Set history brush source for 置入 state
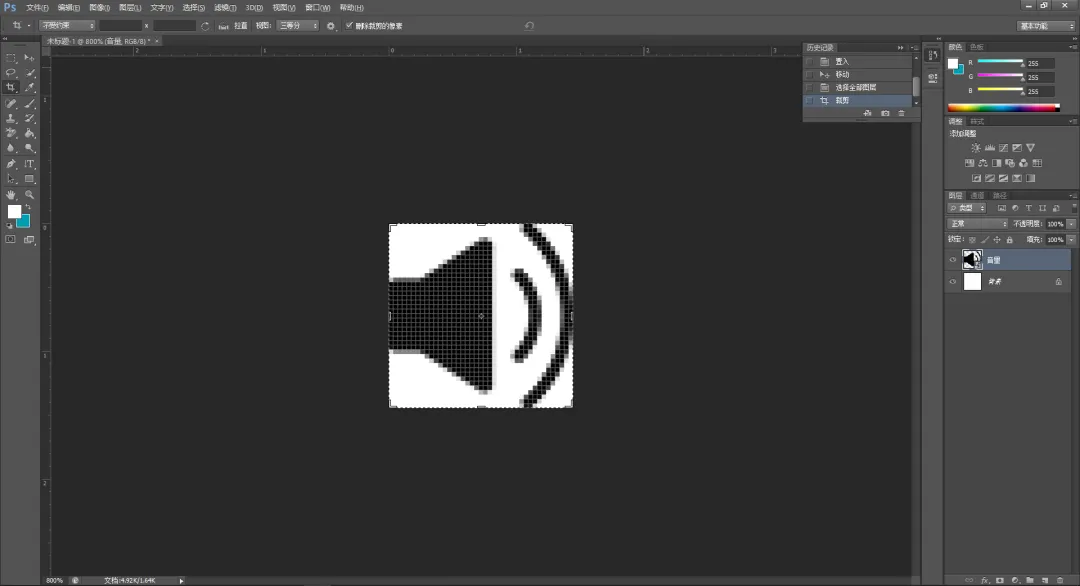1080x586 pixels. coord(809,62)
